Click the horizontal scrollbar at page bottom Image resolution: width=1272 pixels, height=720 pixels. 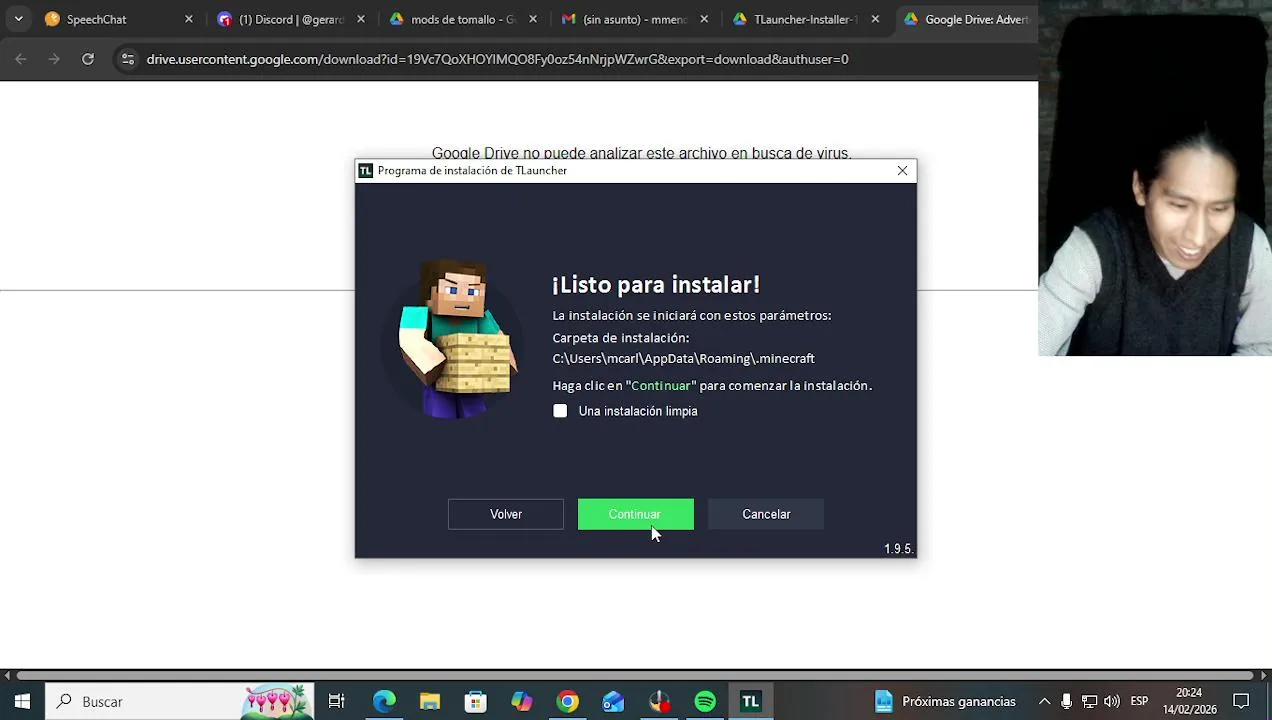(x=635, y=676)
